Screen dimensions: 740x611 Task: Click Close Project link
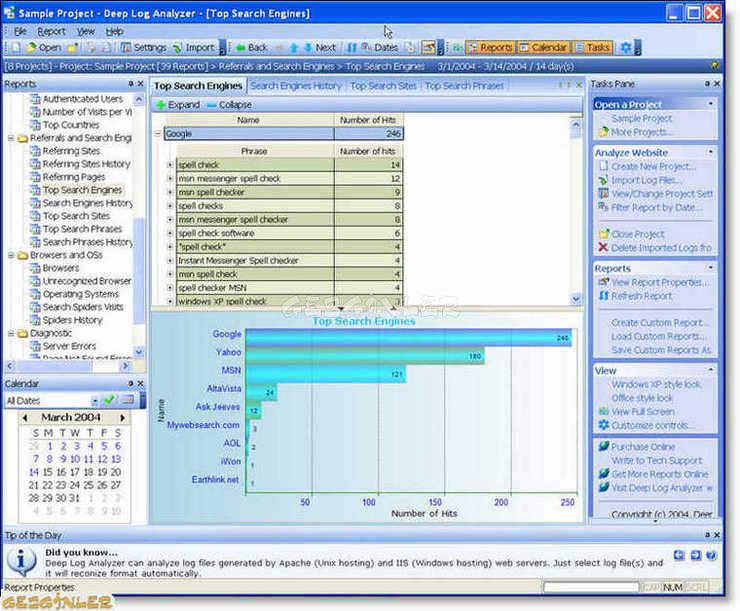tap(638, 234)
